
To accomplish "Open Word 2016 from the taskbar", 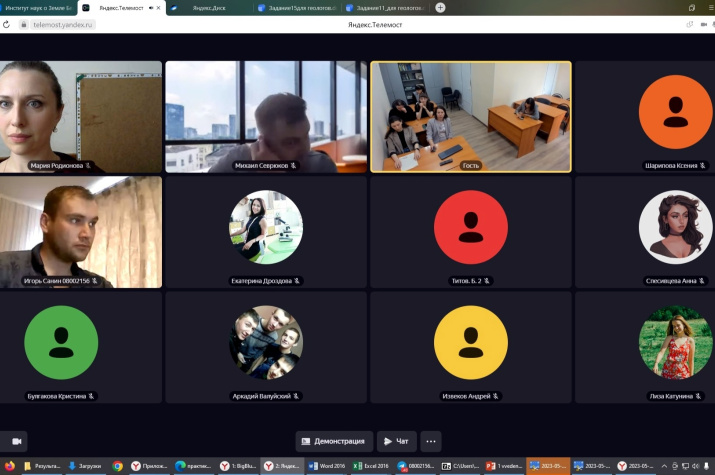I will [x=327, y=466].
